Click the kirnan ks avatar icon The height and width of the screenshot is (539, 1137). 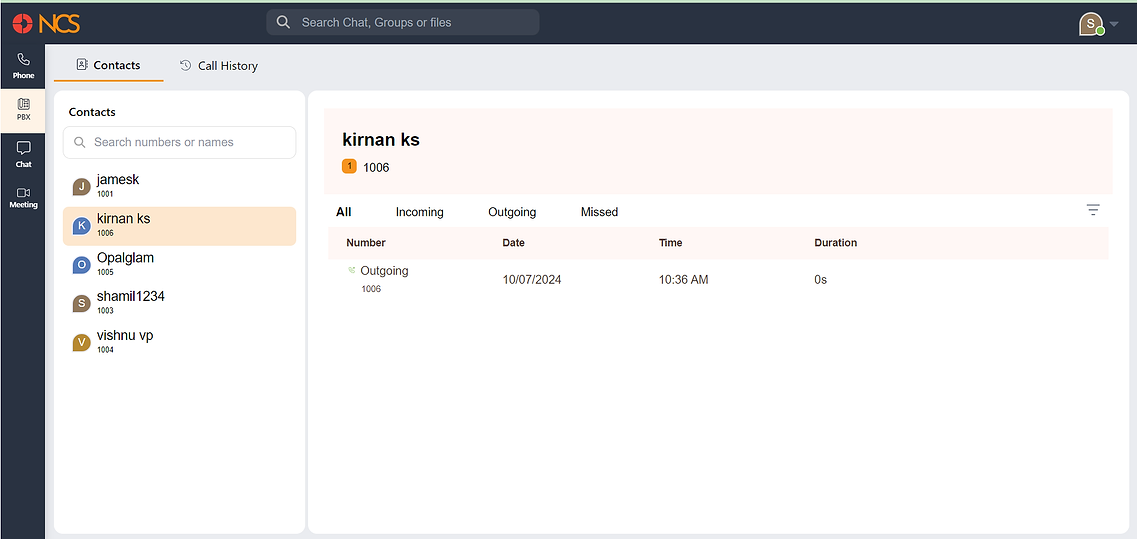(x=82, y=226)
